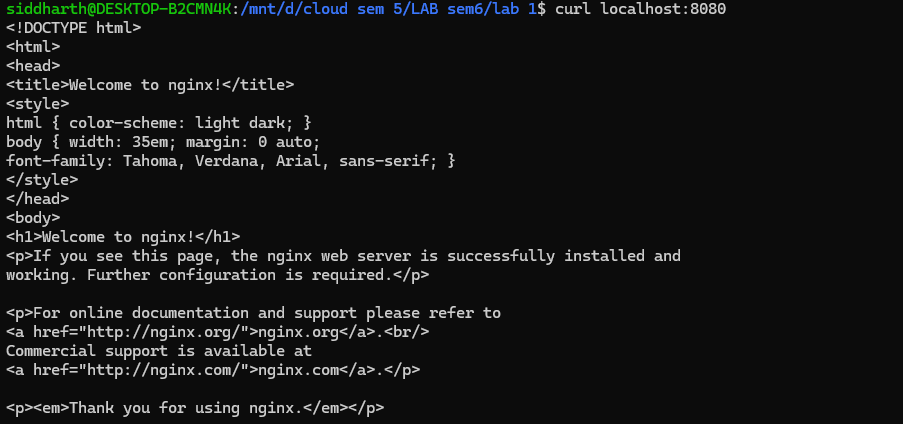The image size is (903, 424).
Task: Click the closing style tag
Action: click(x=42, y=180)
